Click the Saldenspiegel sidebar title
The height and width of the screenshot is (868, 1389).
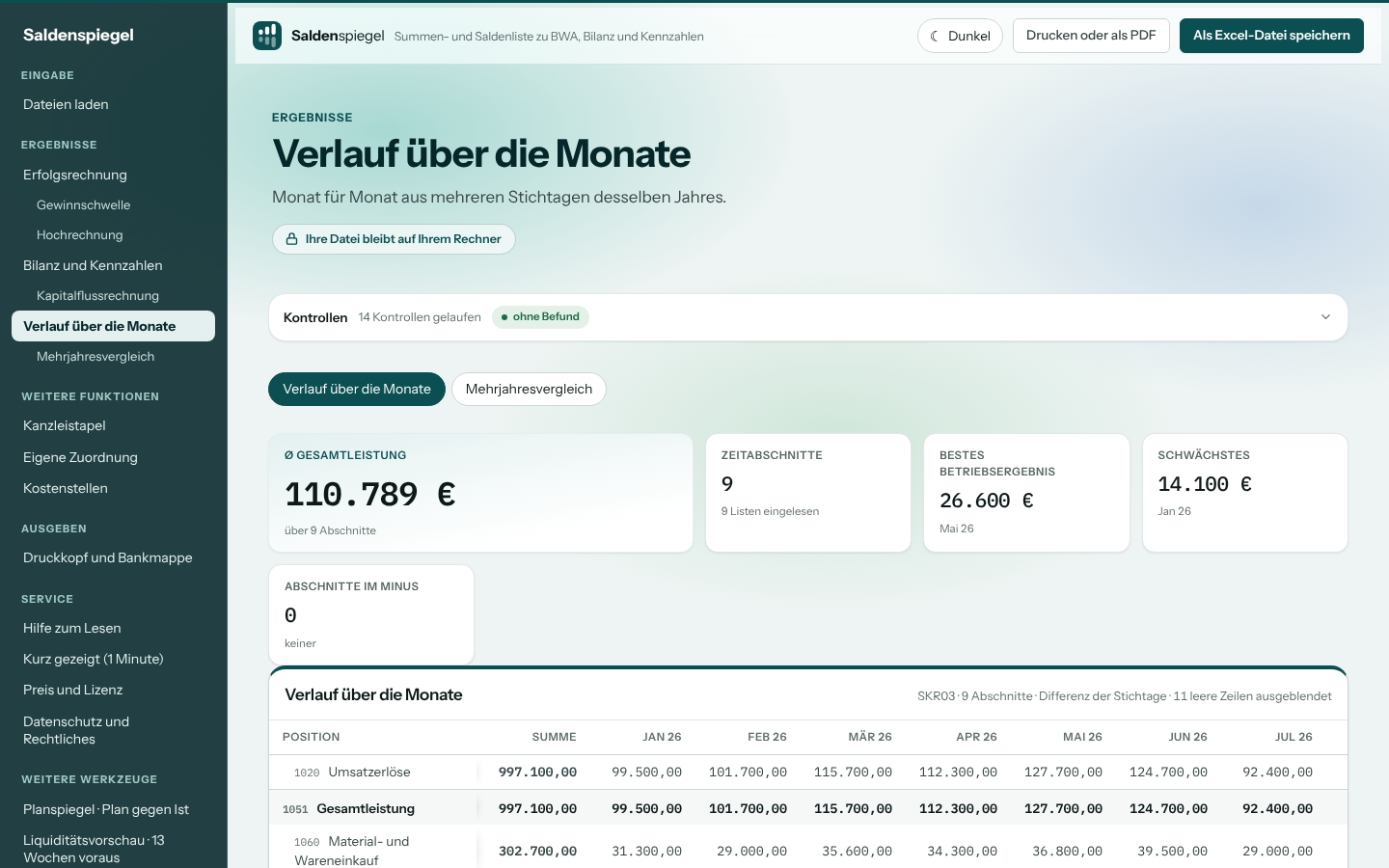click(78, 35)
